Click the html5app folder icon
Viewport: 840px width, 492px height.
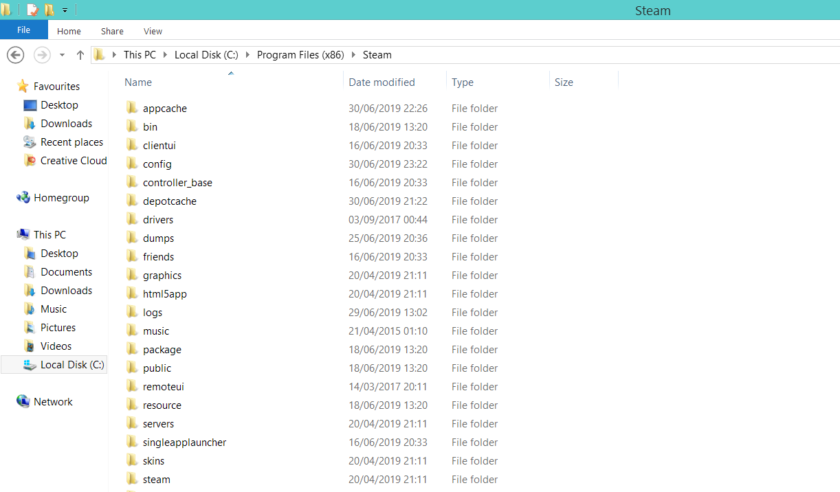pyautogui.click(x=132, y=294)
